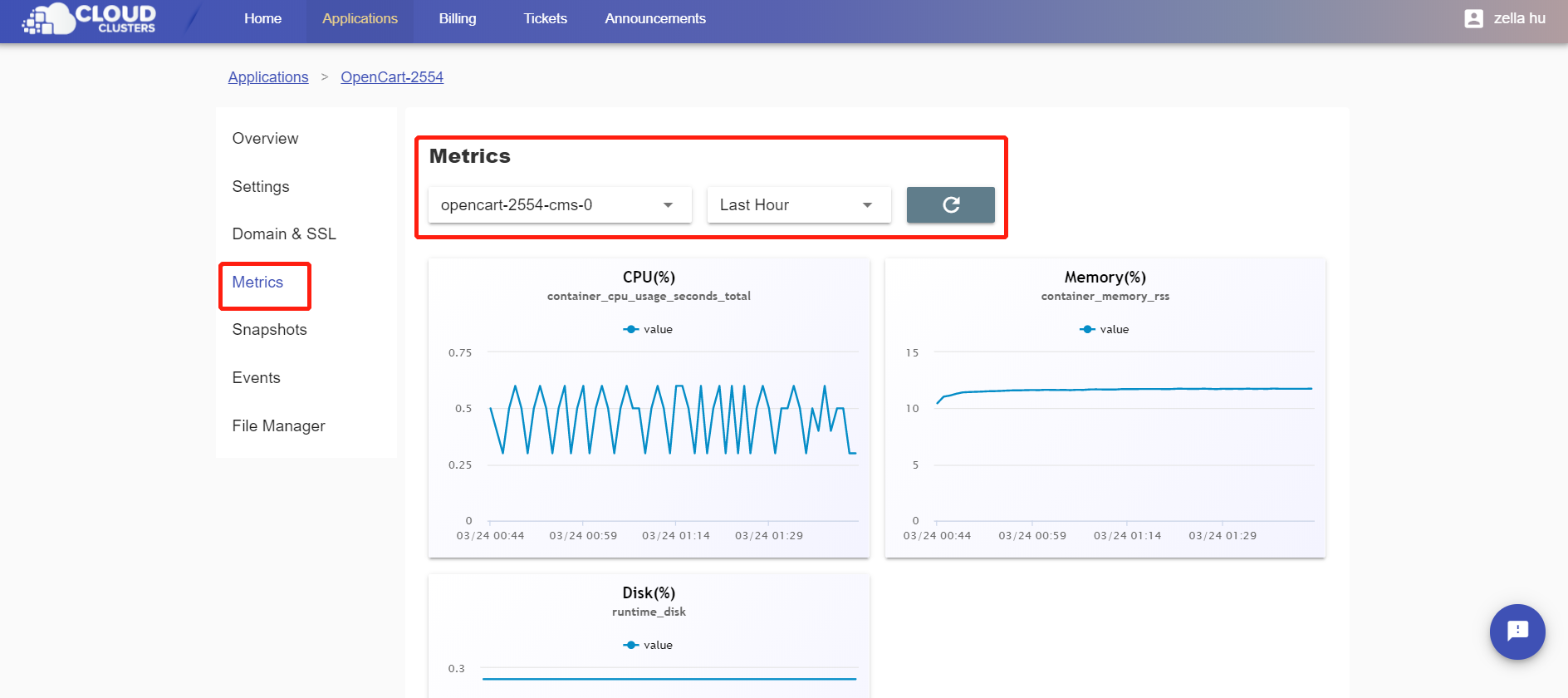Open the Events section
This screenshot has height=698, width=1568.
click(257, 378)
